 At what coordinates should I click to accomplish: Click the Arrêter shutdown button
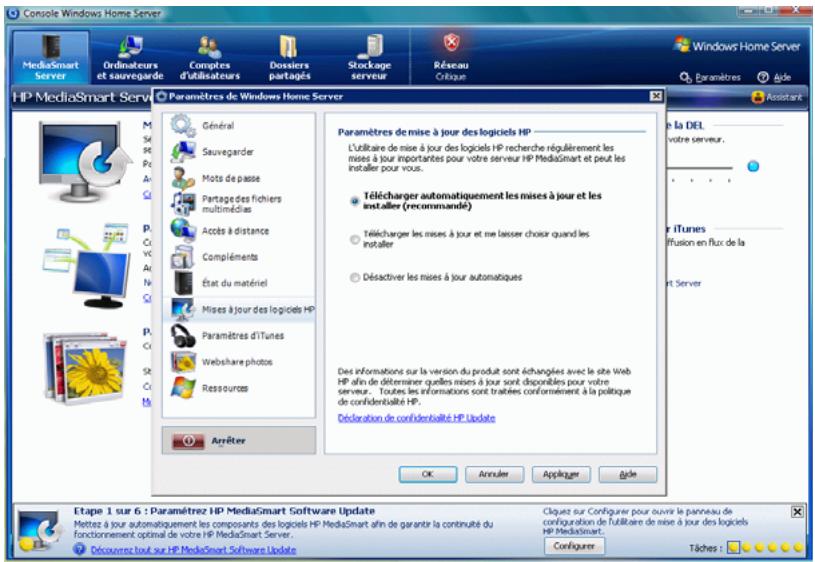coord(239,441)
